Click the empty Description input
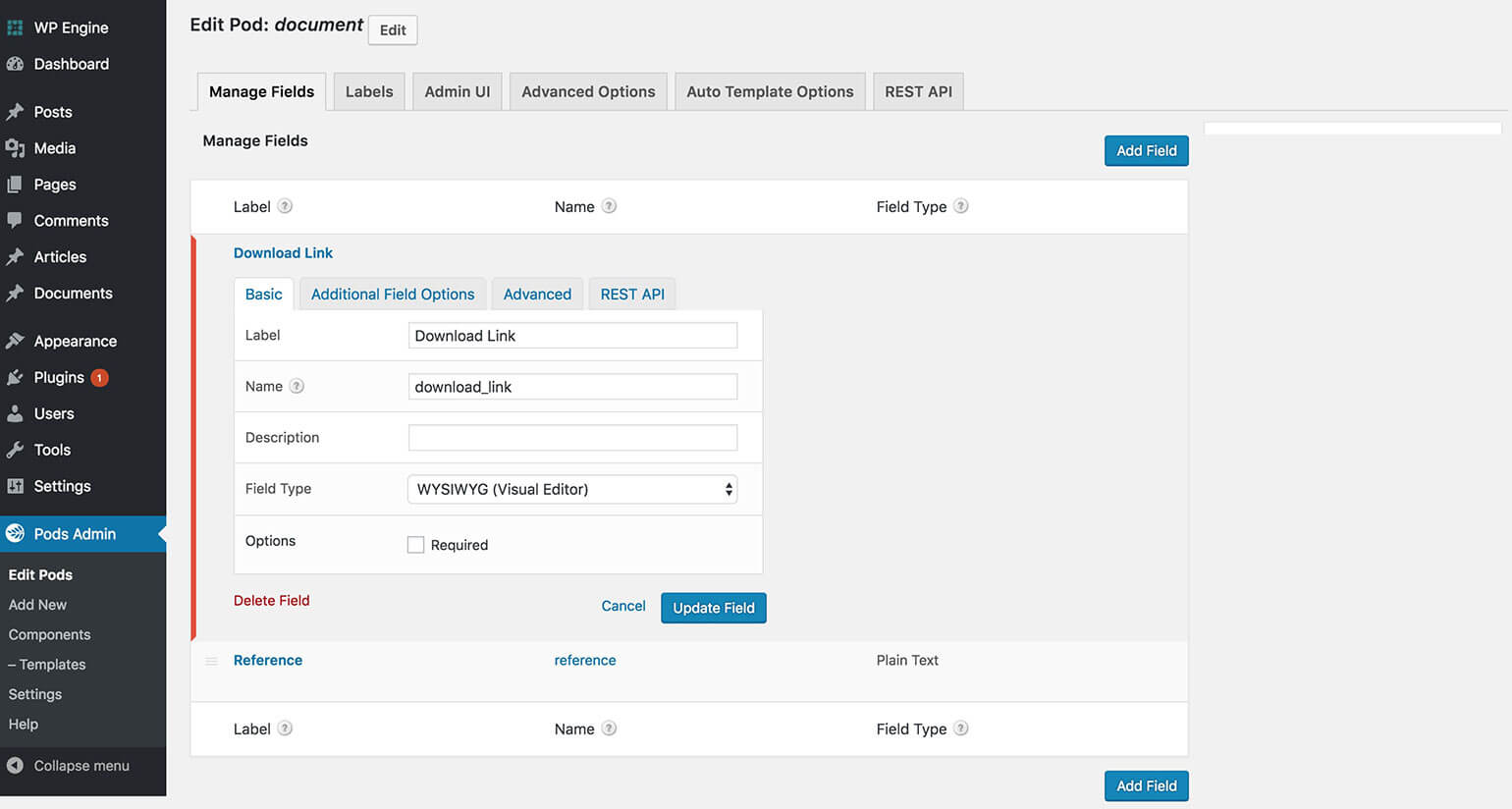1512x809 pixels. pyautogui.click(x=572, y=438)
